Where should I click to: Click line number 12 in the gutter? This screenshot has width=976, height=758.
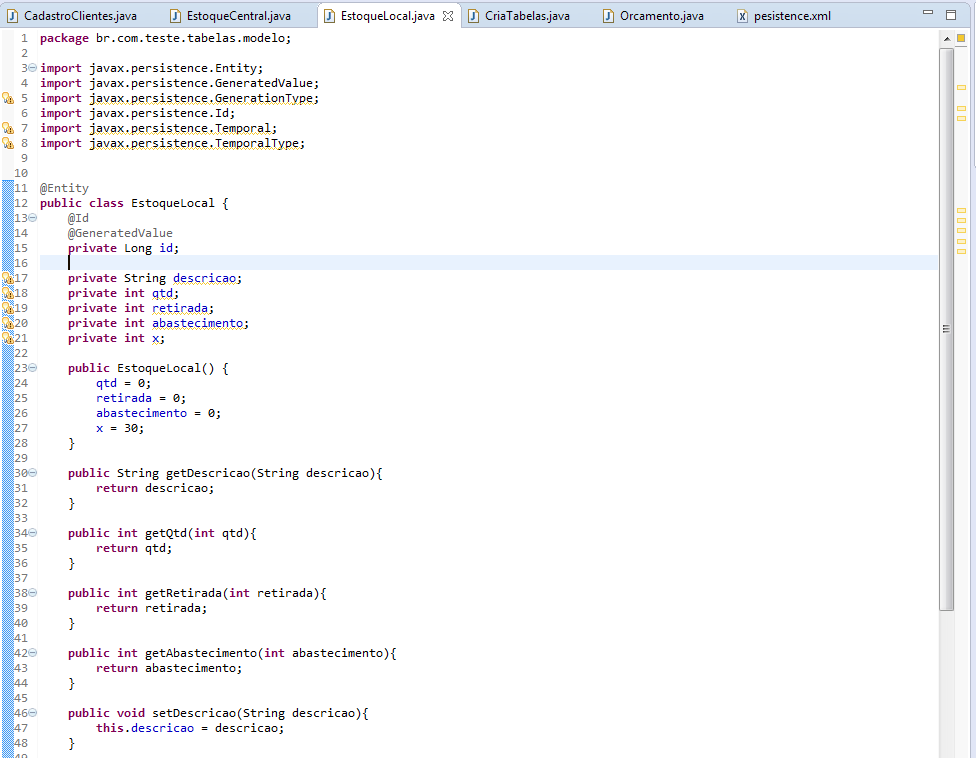point(21,203)
